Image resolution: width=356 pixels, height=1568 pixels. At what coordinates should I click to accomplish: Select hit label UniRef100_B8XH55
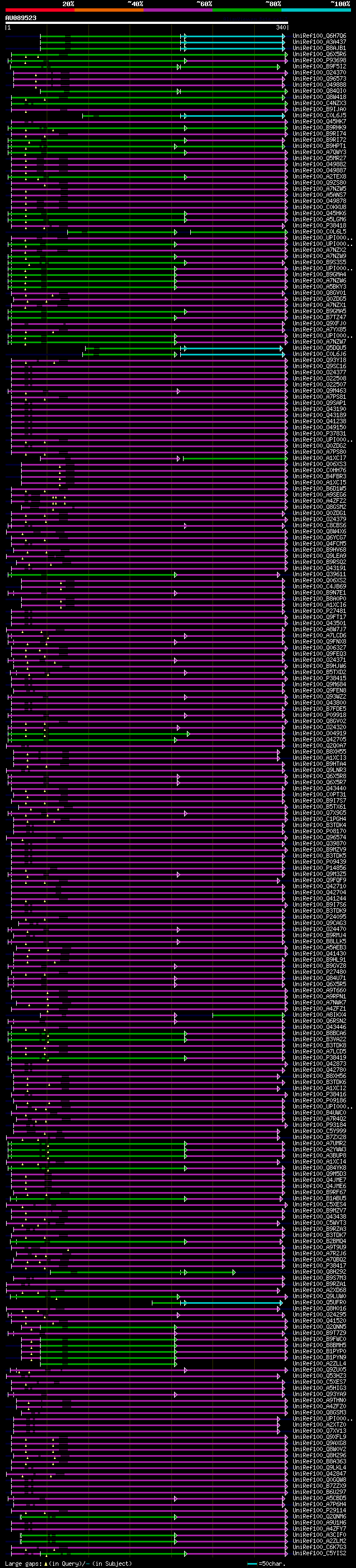coord(319,752)
